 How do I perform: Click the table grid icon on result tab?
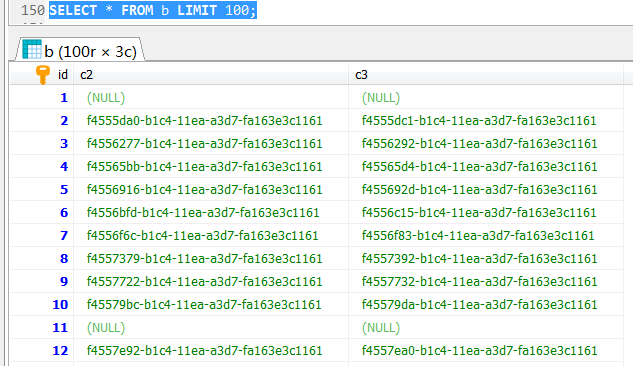[32, 49]
